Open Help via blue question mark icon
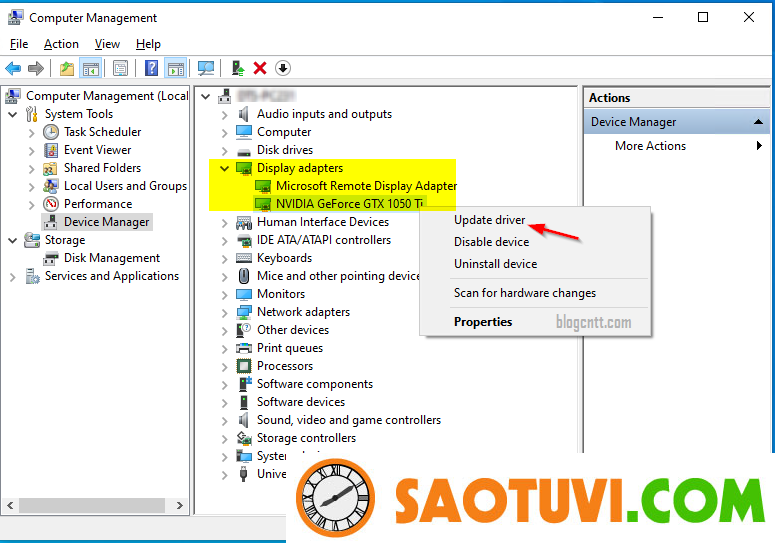 coord(151,68)
